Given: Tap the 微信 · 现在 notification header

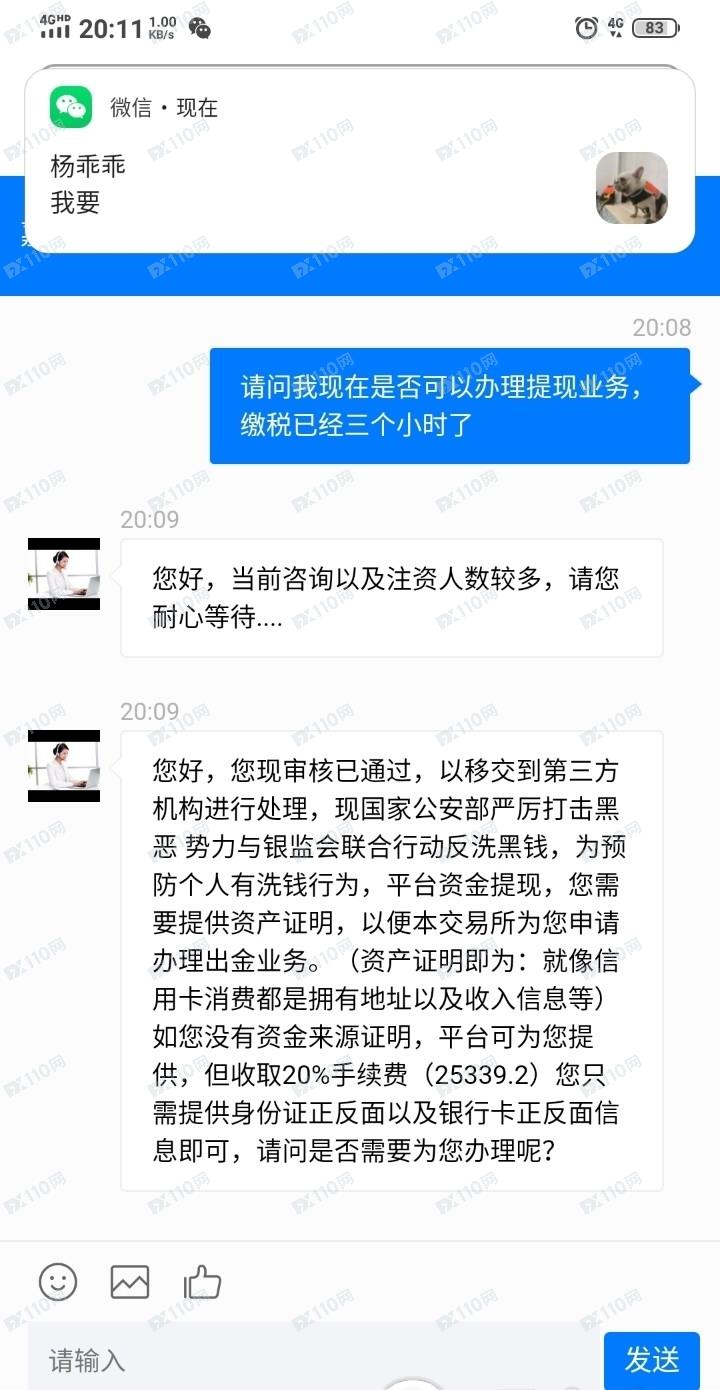Looking at the screenshot, I should (164, 108).
